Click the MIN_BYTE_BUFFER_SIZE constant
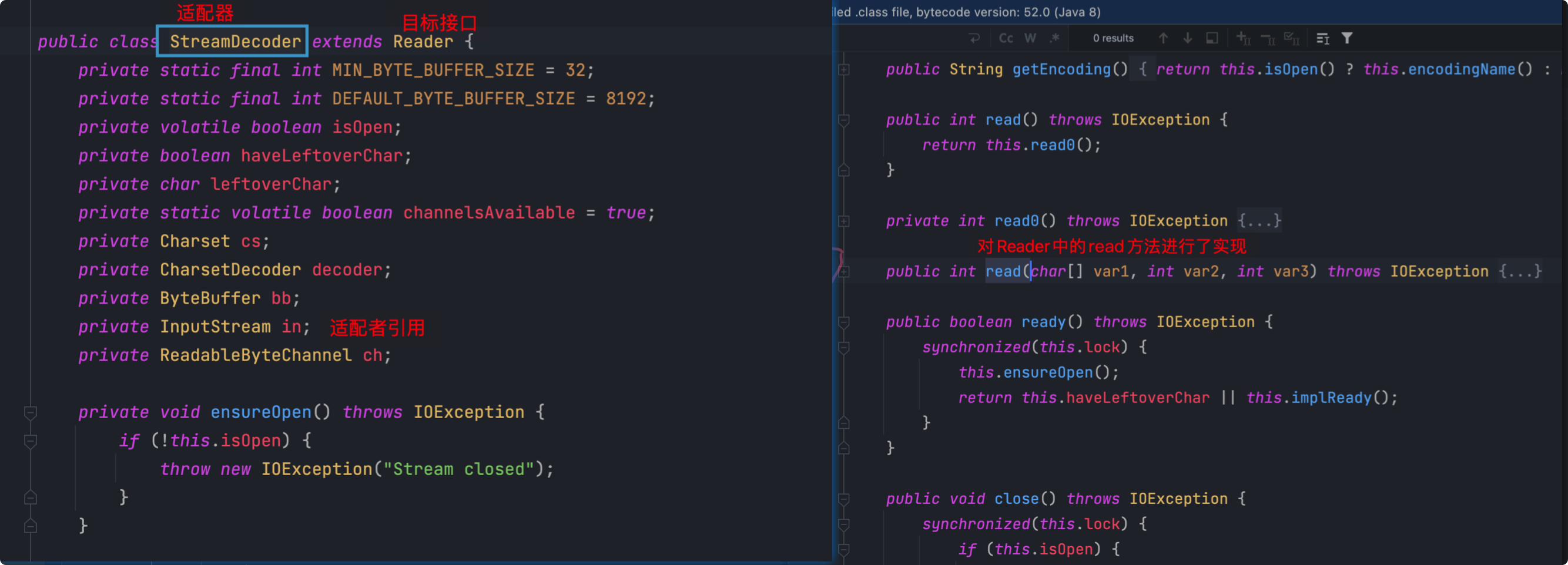The height and width of the screenshot is (565, 1568). [x=433, y=70]
